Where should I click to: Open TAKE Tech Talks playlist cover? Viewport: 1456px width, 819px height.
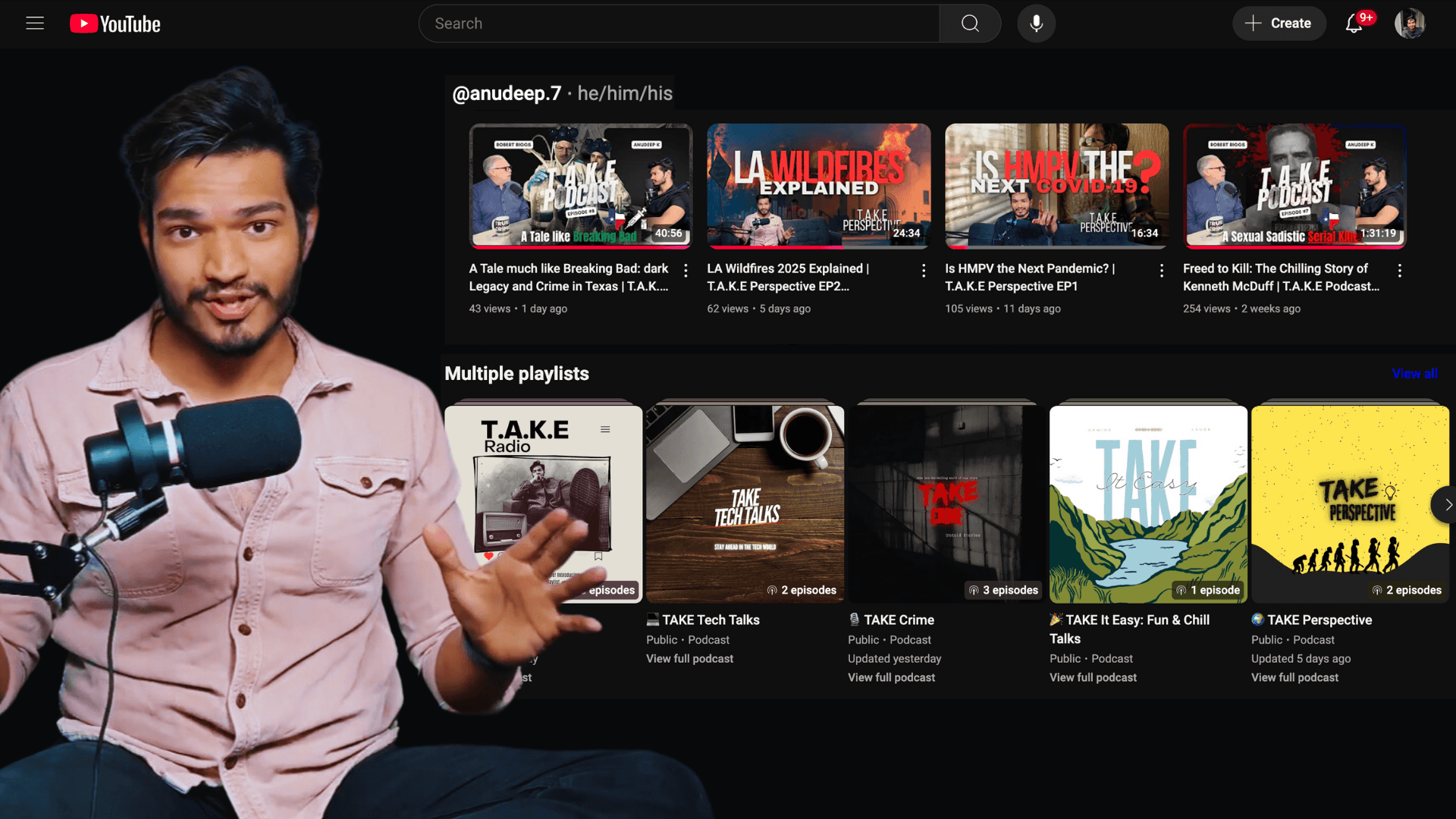(745, 504)
